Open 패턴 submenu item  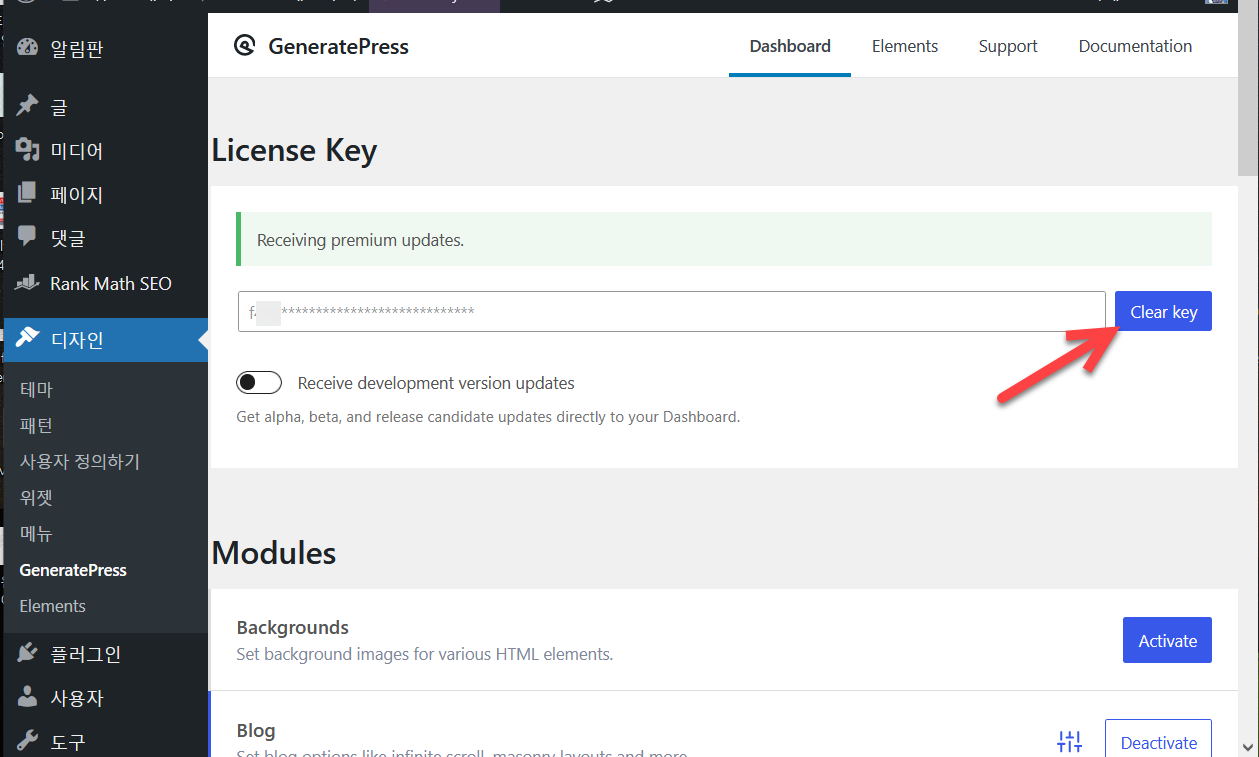pos(36,425)
